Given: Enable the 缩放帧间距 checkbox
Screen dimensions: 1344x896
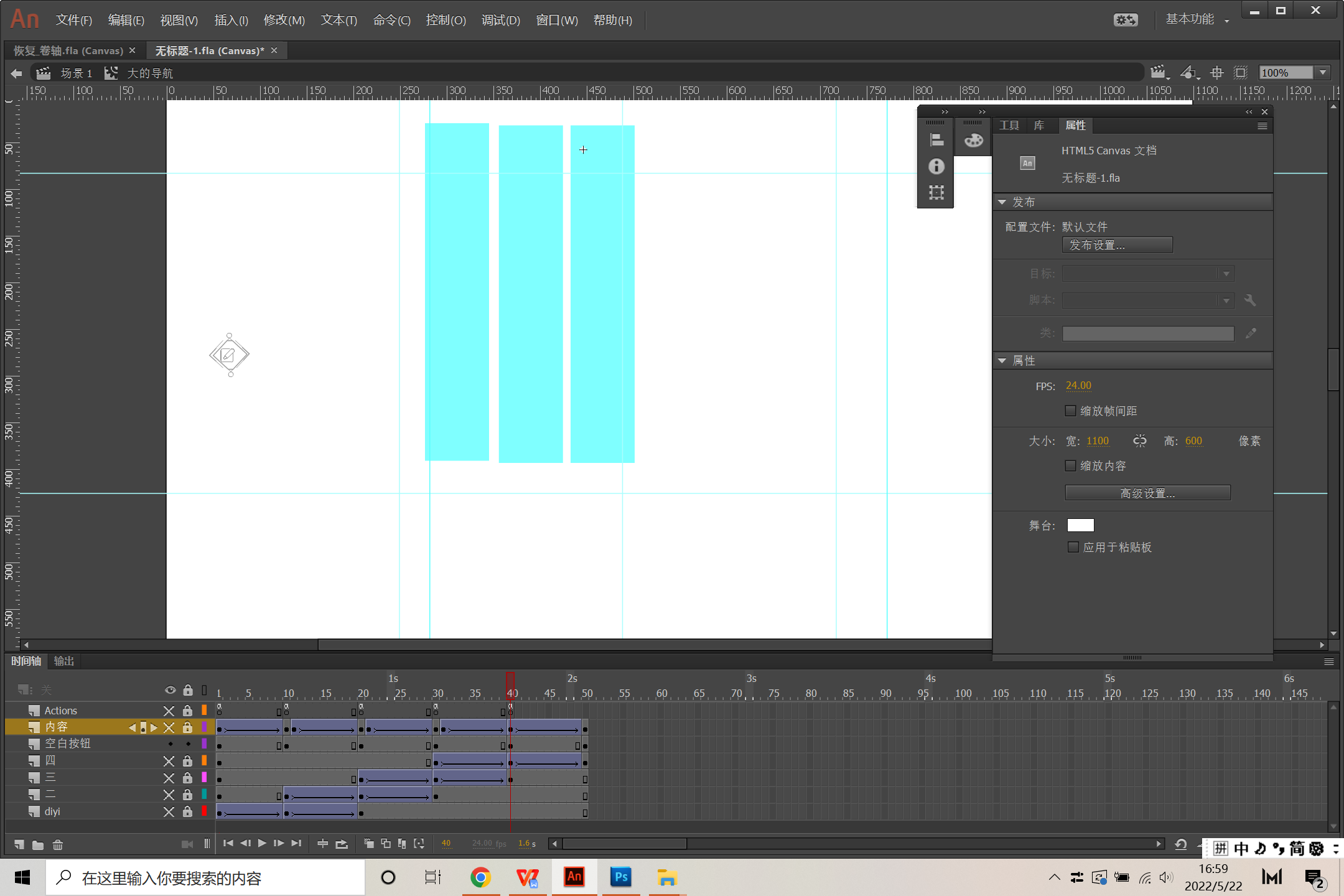Looking at the screenshot, I should (1071, 411).
